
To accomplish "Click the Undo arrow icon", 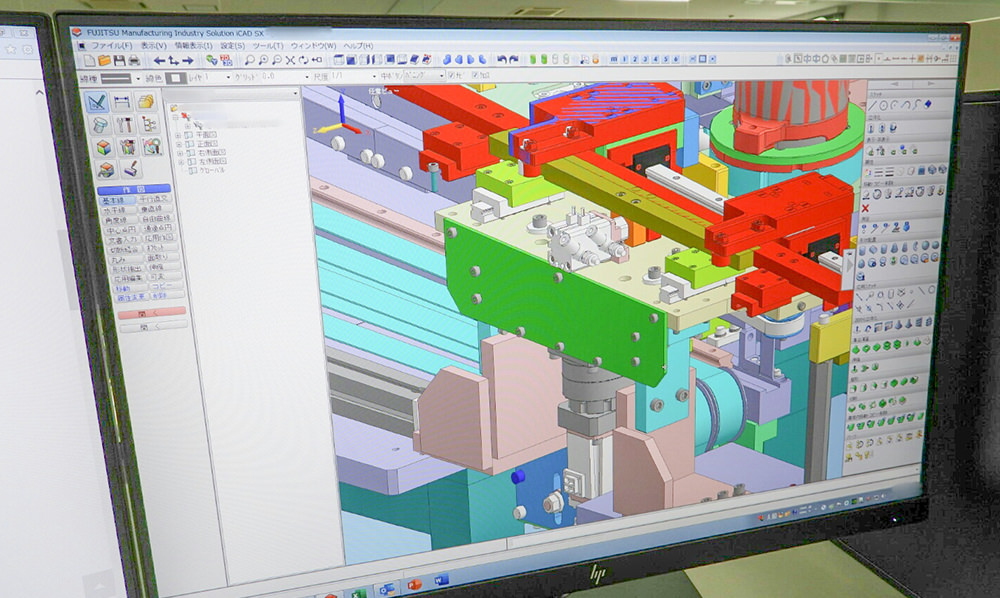I will 502,59.
